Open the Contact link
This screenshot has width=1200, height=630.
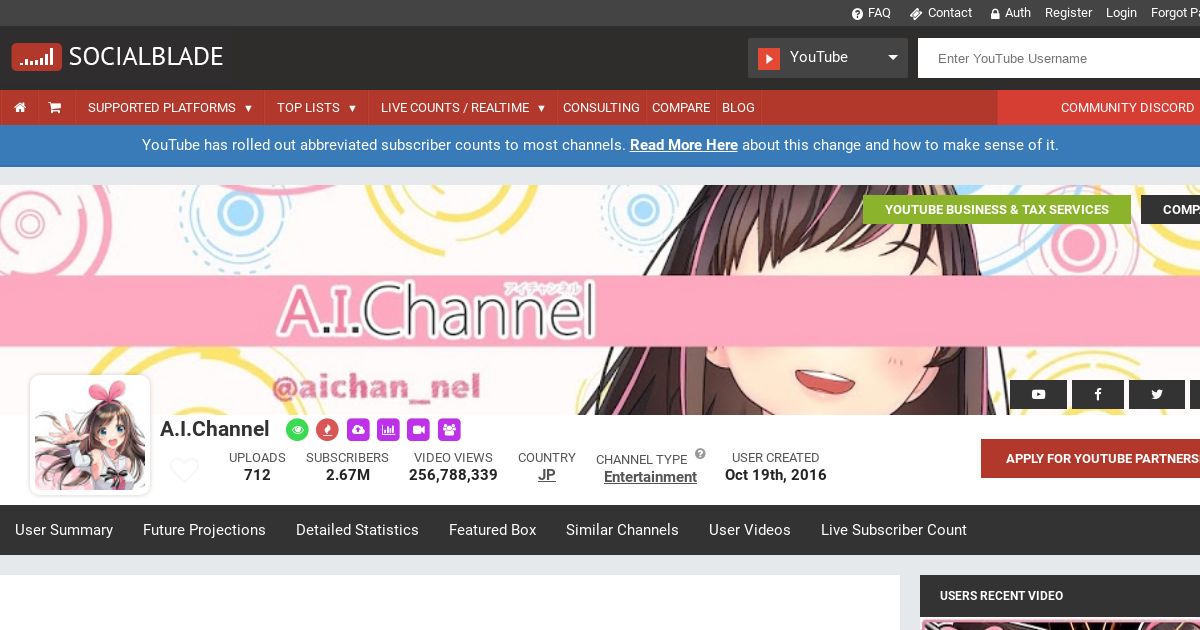pos(941,13)
